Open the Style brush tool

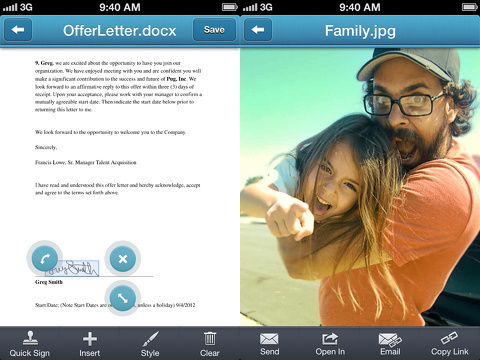coord(150,339)
